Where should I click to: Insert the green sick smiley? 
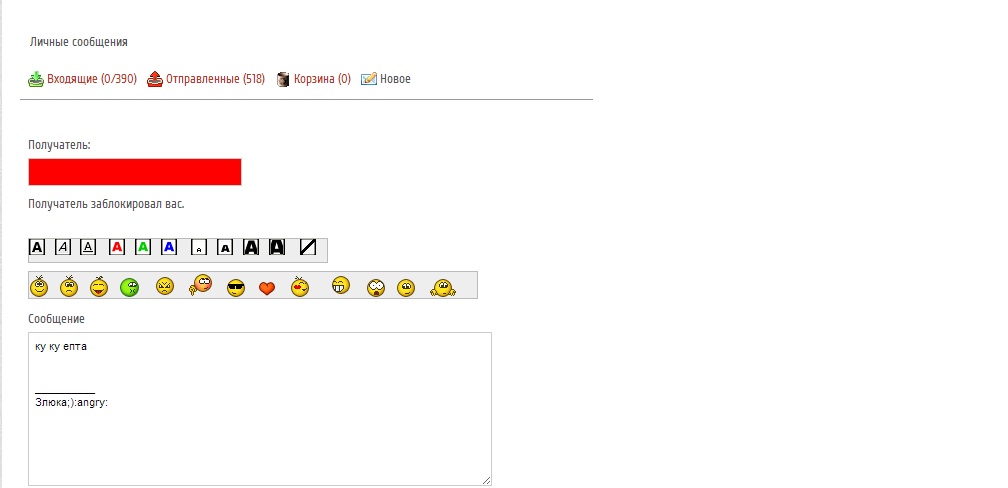click(x=130, y=287)
